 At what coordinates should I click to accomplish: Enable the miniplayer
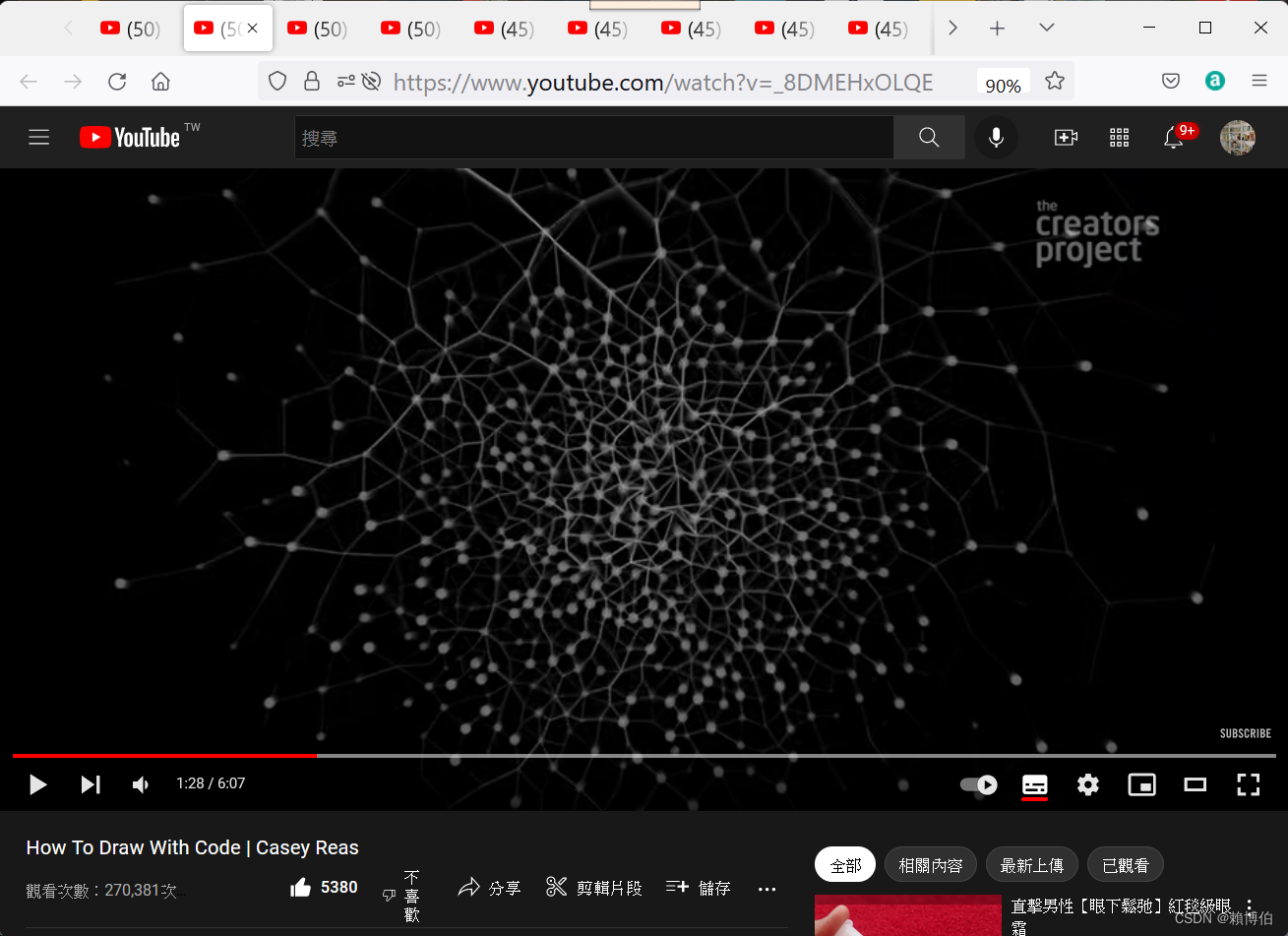pyautogui.click(x=1141, y=784)
